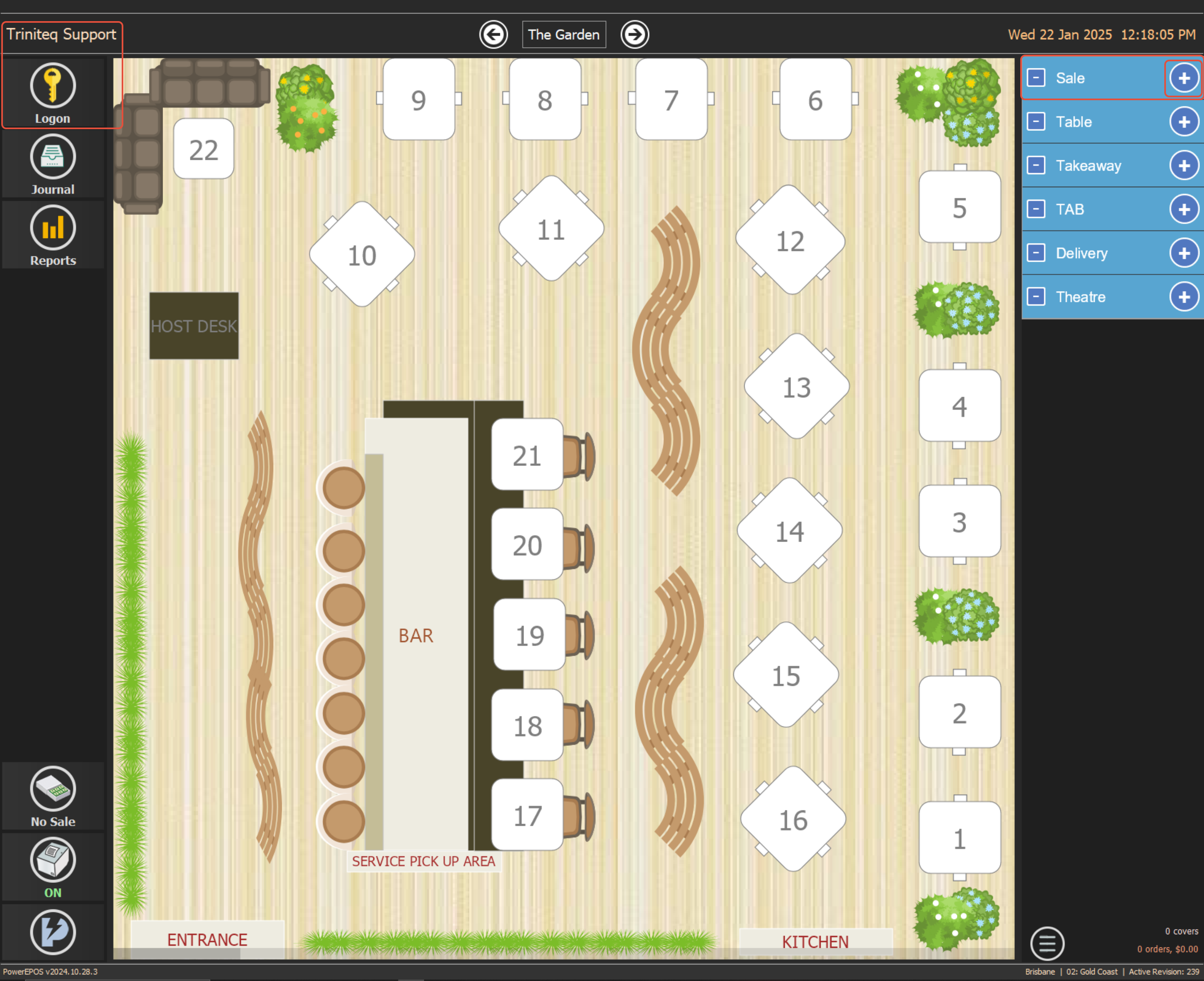Open the Journal icon
This screenshot has height=981, width=1204.
click(53, 157)
